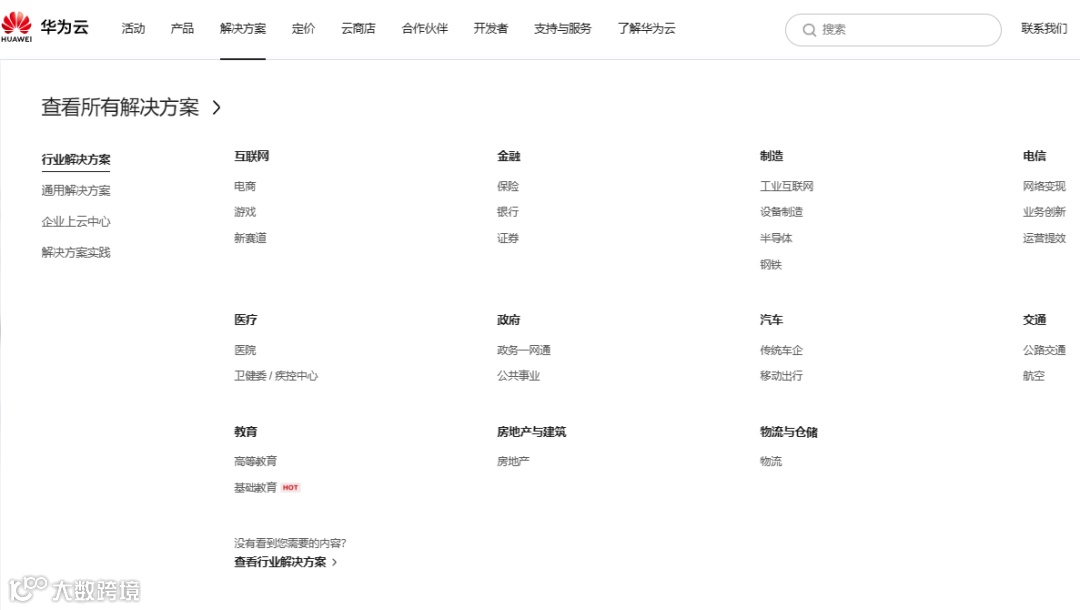Open the 解决方案 menu
The image size is (1080, 610).
[243, 28]
